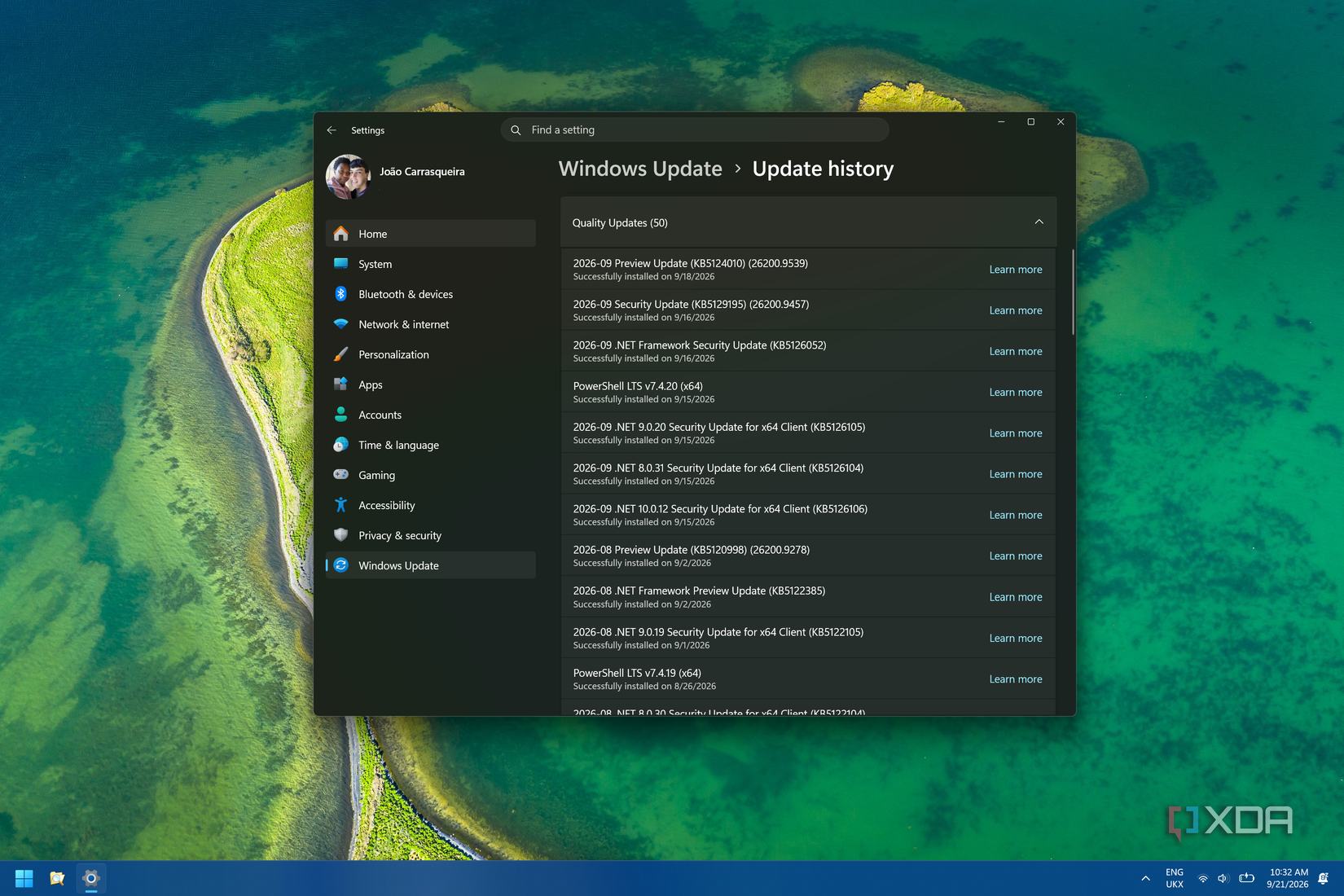Learn more about PowerShell LTS v7.4.19
The height and width of the screenshot is (896, 1344).
pyautogui.click(x=1016, y=679)
